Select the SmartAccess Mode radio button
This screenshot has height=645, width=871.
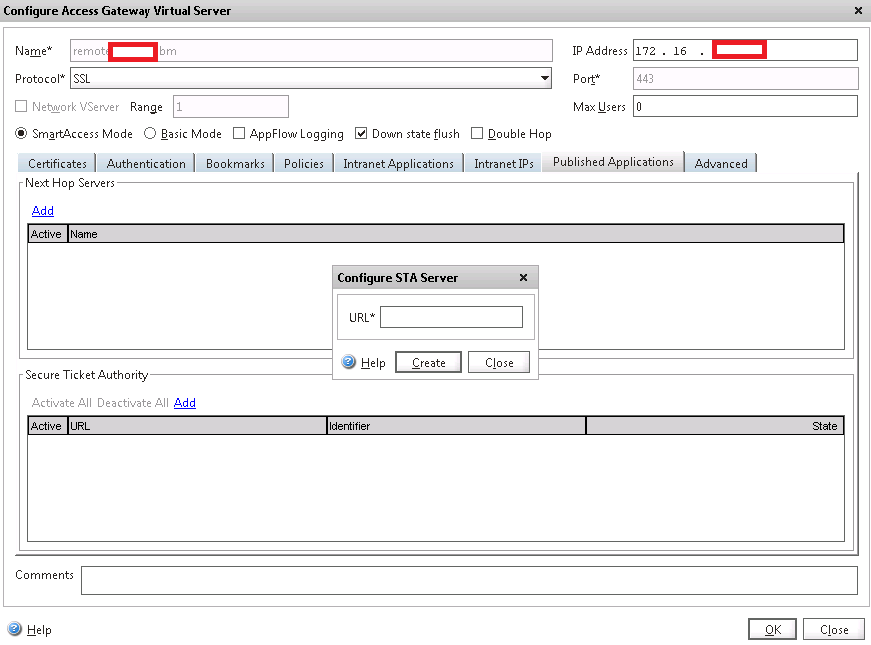click(21, 133)
